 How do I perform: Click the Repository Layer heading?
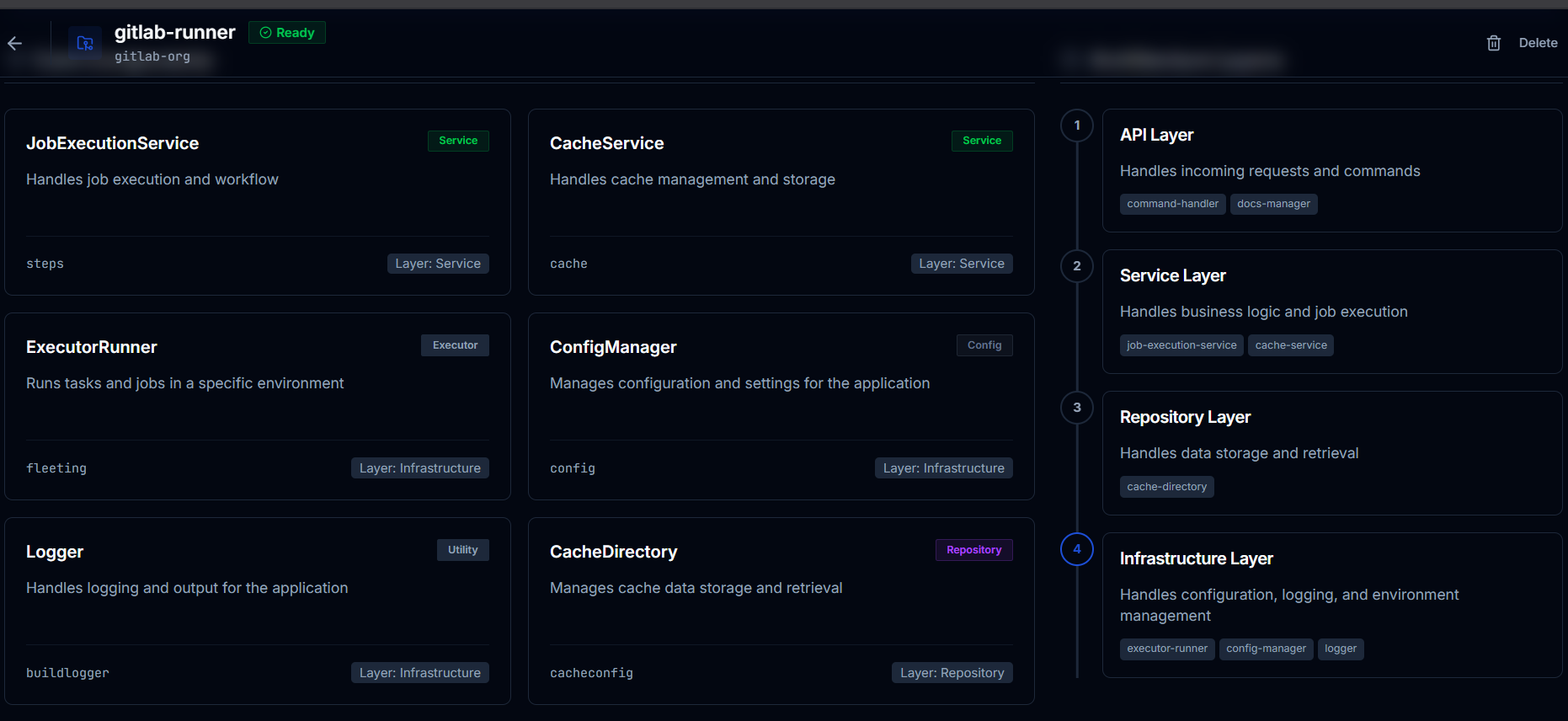[1186, 417]
